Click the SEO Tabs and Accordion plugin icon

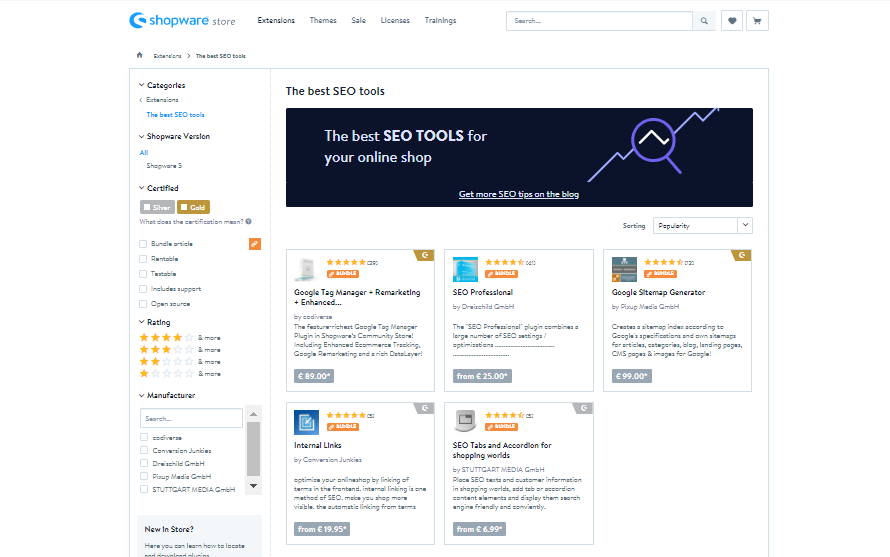465,422
